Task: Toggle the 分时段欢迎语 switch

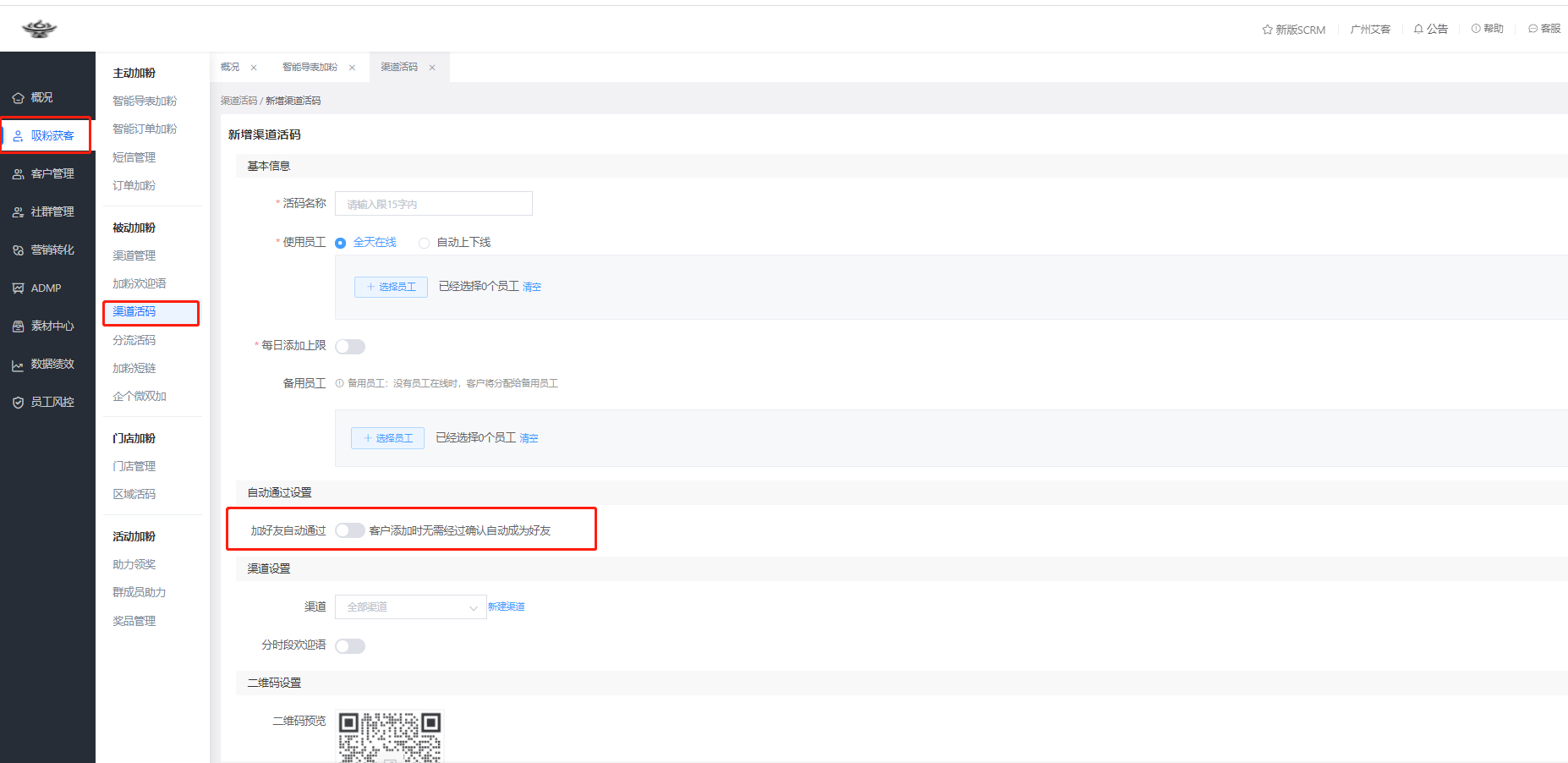Action: [350, 646]
